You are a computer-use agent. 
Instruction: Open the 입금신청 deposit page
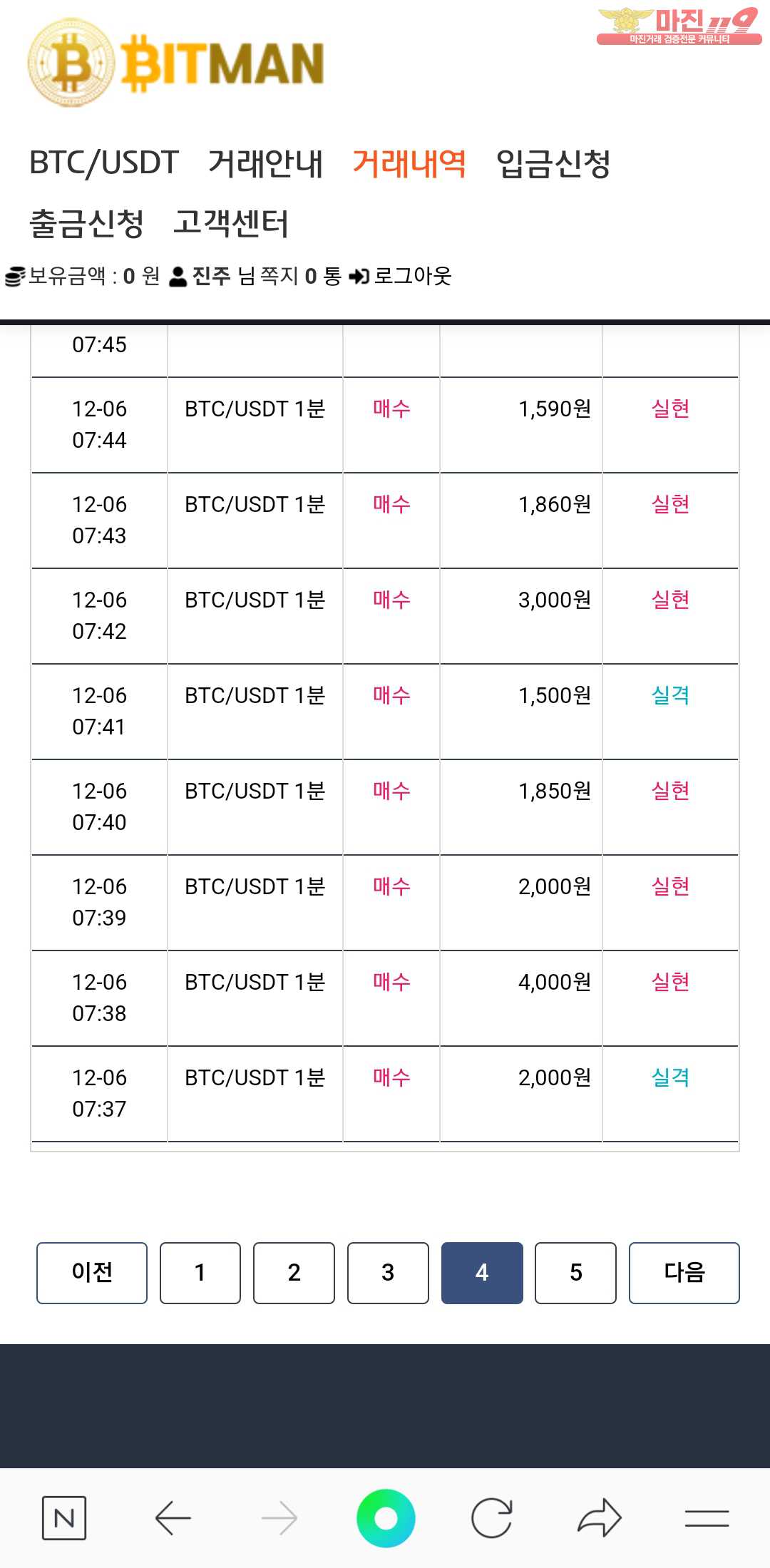[x=553, y=163]
